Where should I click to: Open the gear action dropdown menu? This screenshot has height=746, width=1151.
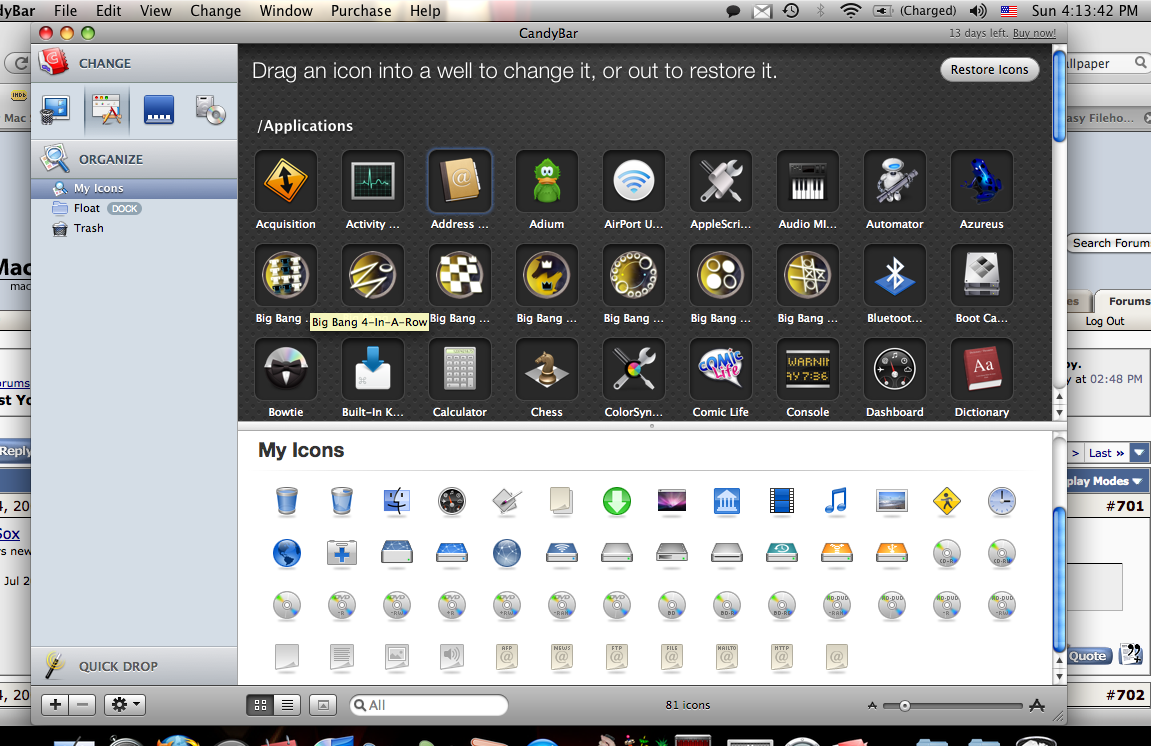(125, 705)
